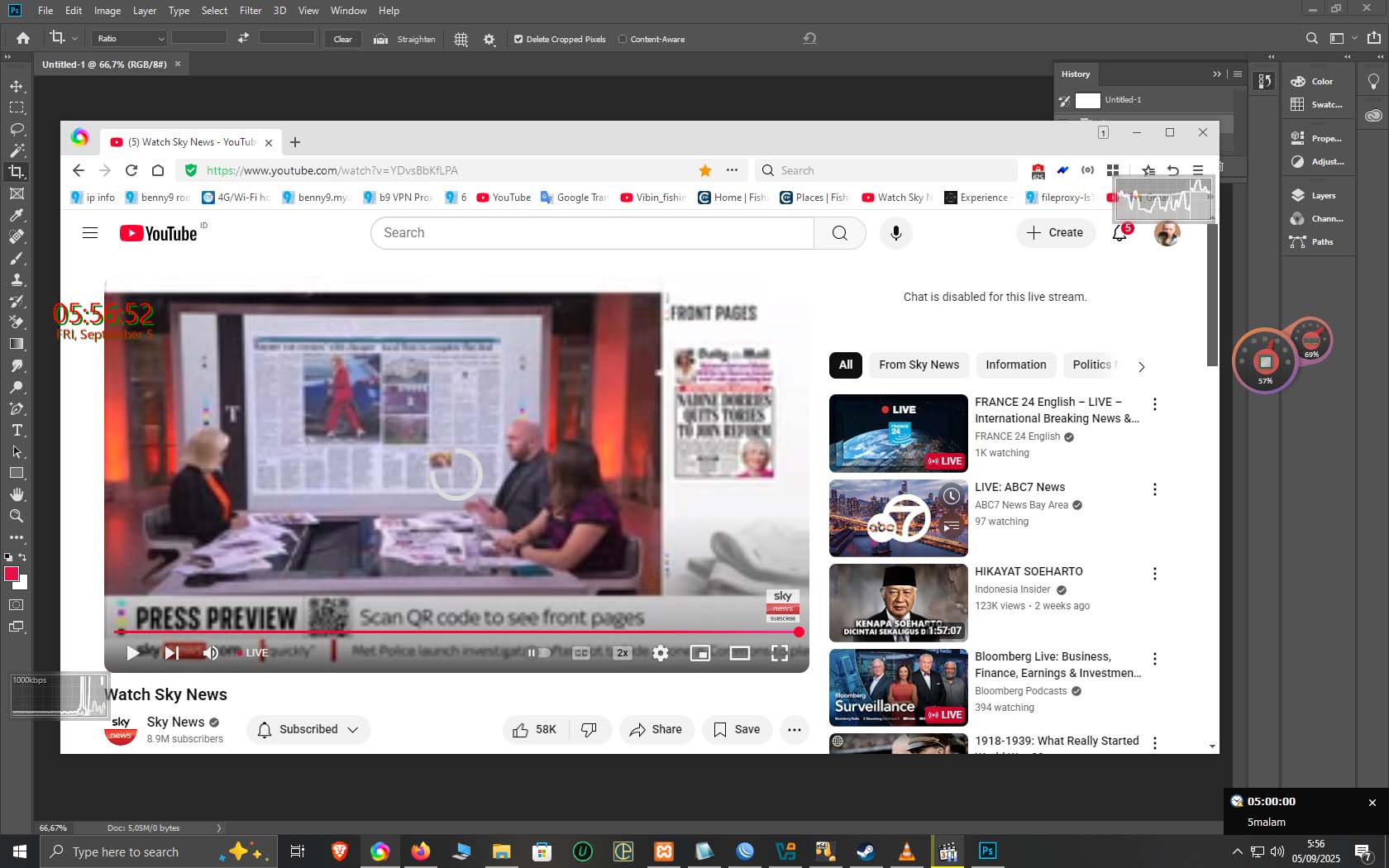Click the Share button under the video

point(656,730)
